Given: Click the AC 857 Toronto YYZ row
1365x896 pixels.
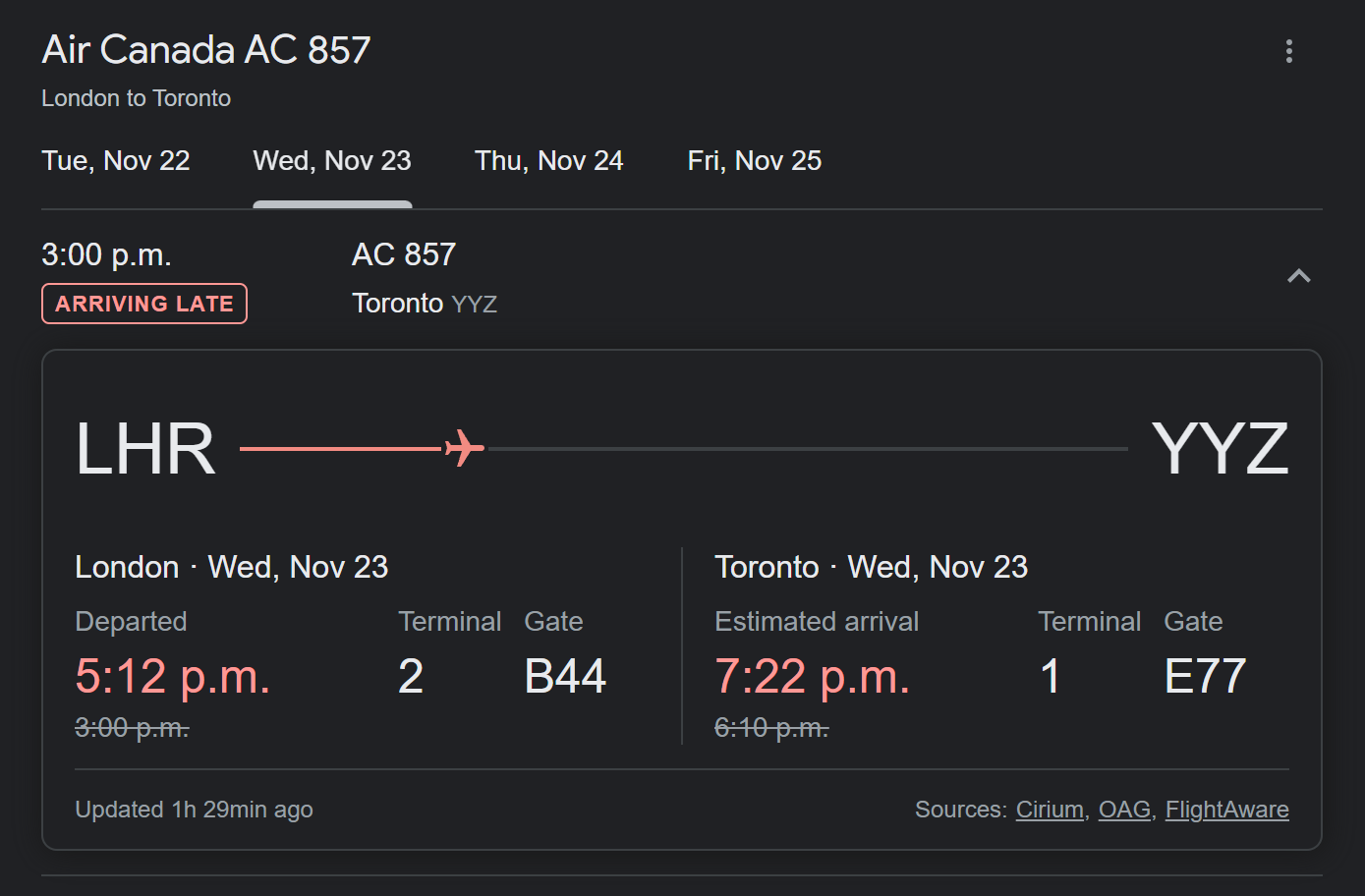Looking at the screenshot, I should point(425,278).
